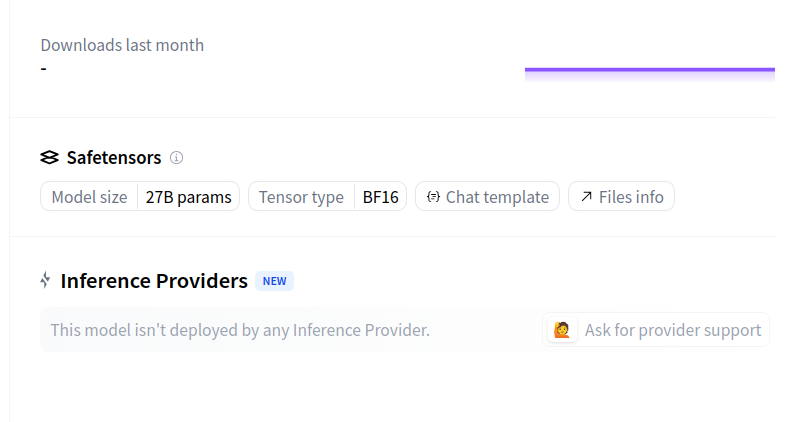Viewport: 795px width, 422px height.
Task: Click the Files info arrow icon
Action: click(x=586, y=196)
